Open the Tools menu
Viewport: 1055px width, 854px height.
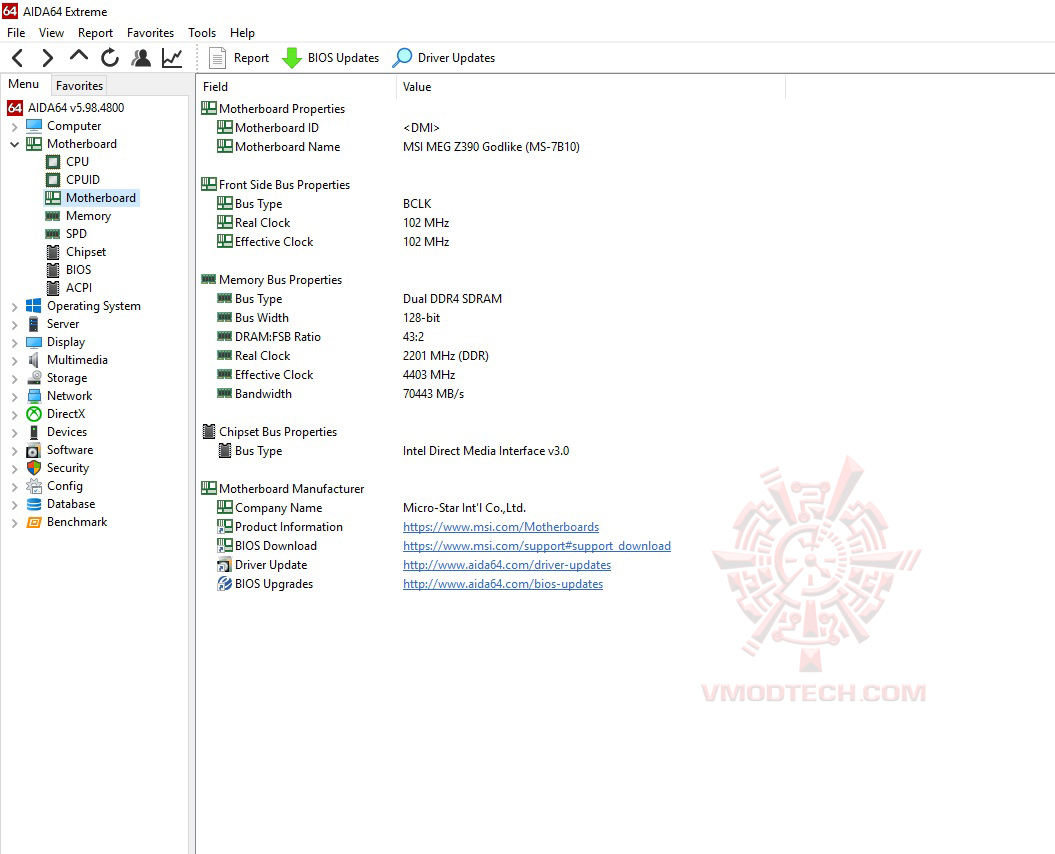(202, 33)
